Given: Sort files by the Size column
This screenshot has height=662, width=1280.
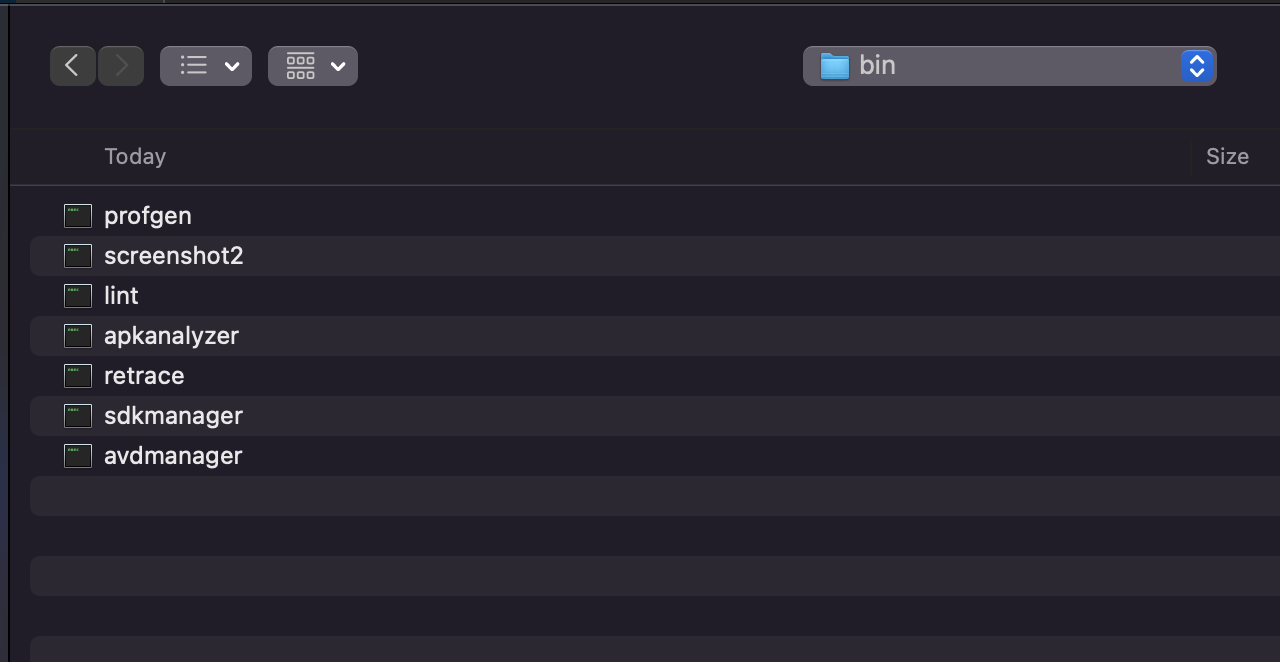Looking at the screenshot, I should point(1227,157).
